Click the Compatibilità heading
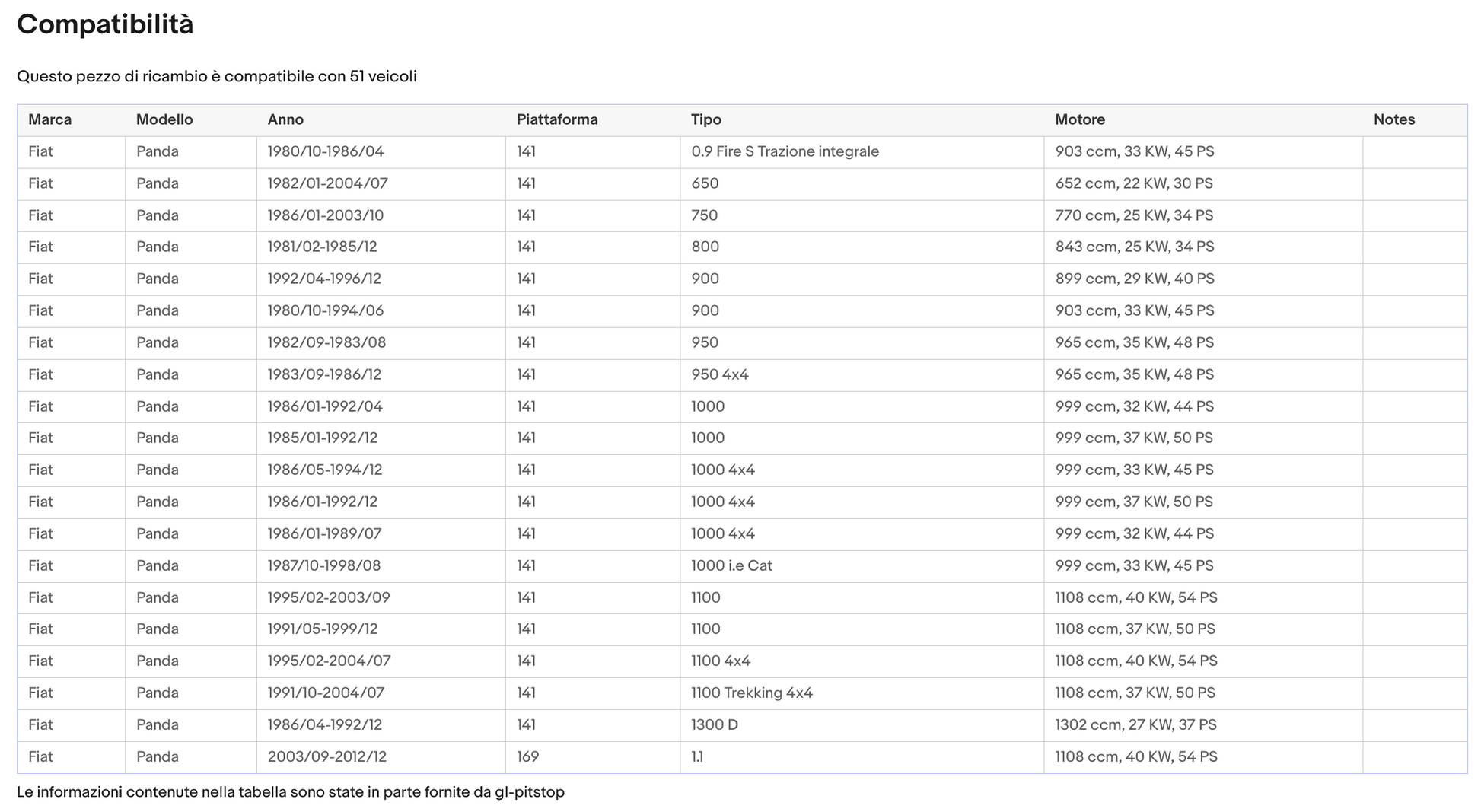The width and height of the screenshot is (1481, 812). click(105, 24)
